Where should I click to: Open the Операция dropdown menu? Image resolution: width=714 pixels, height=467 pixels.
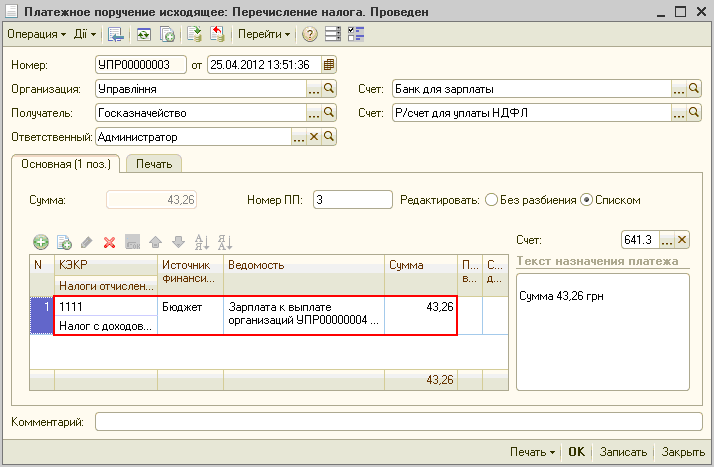click(36, 34)
